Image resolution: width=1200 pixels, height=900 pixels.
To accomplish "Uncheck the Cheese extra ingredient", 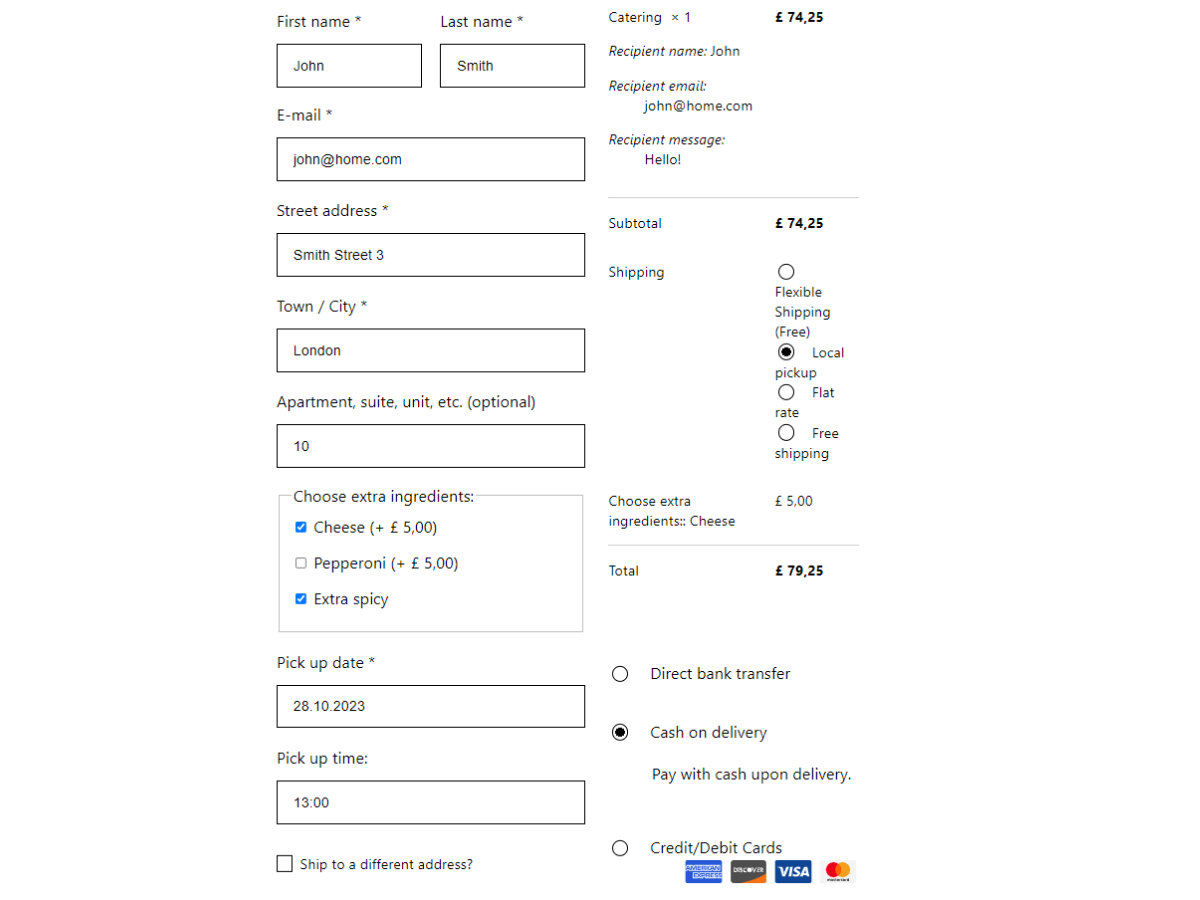I will pos(300,527).
